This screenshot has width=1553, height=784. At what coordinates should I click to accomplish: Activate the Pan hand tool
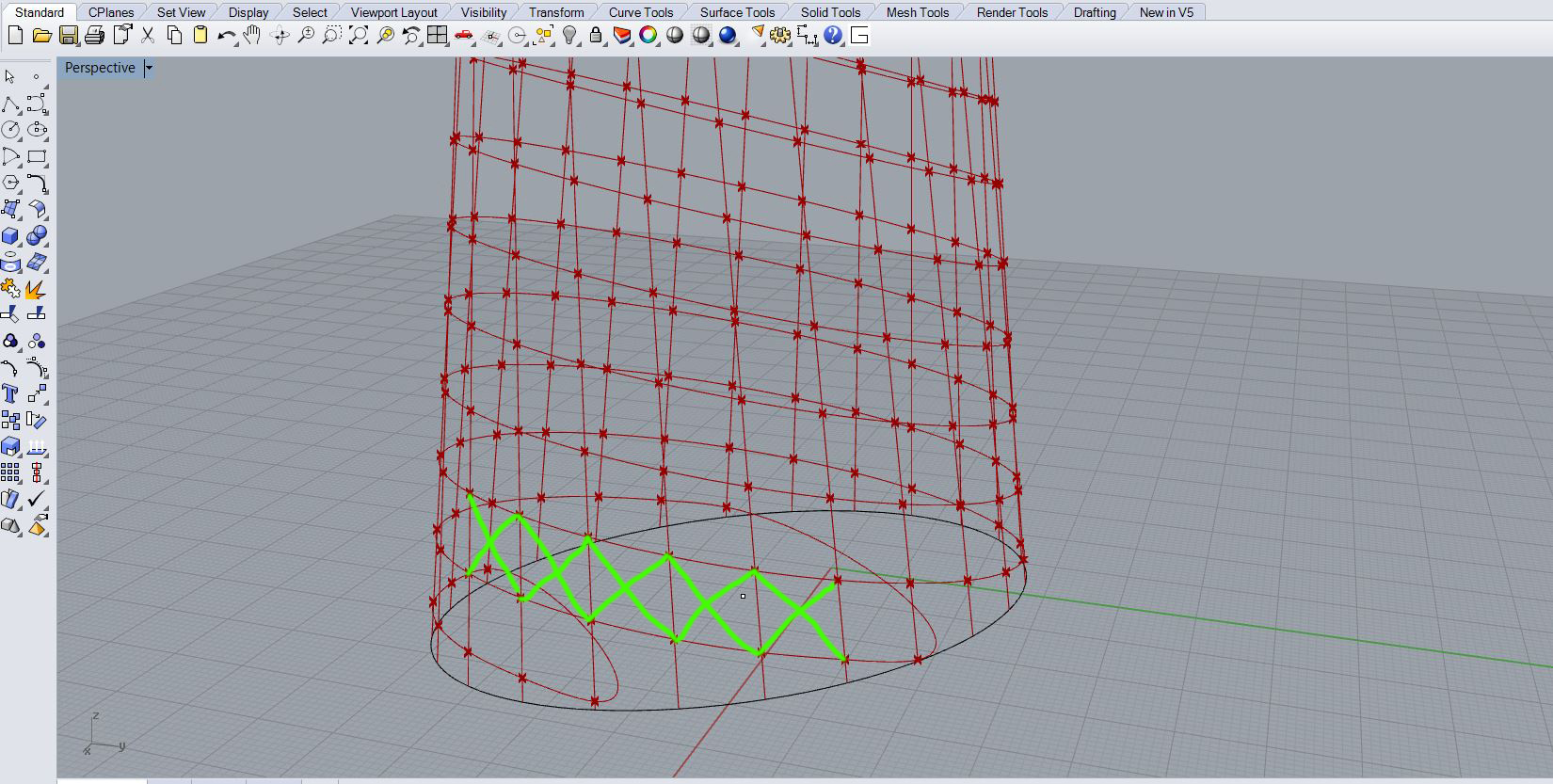252,36
